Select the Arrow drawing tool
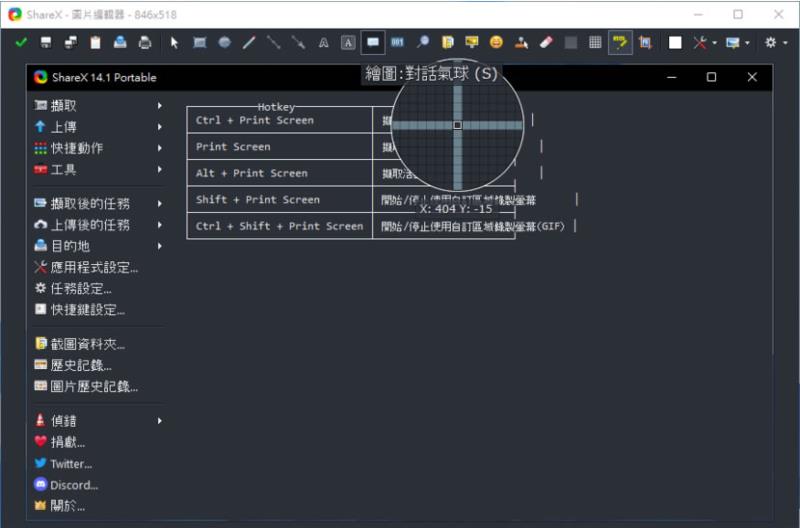 pyautogui.click(x=298, y=42)
